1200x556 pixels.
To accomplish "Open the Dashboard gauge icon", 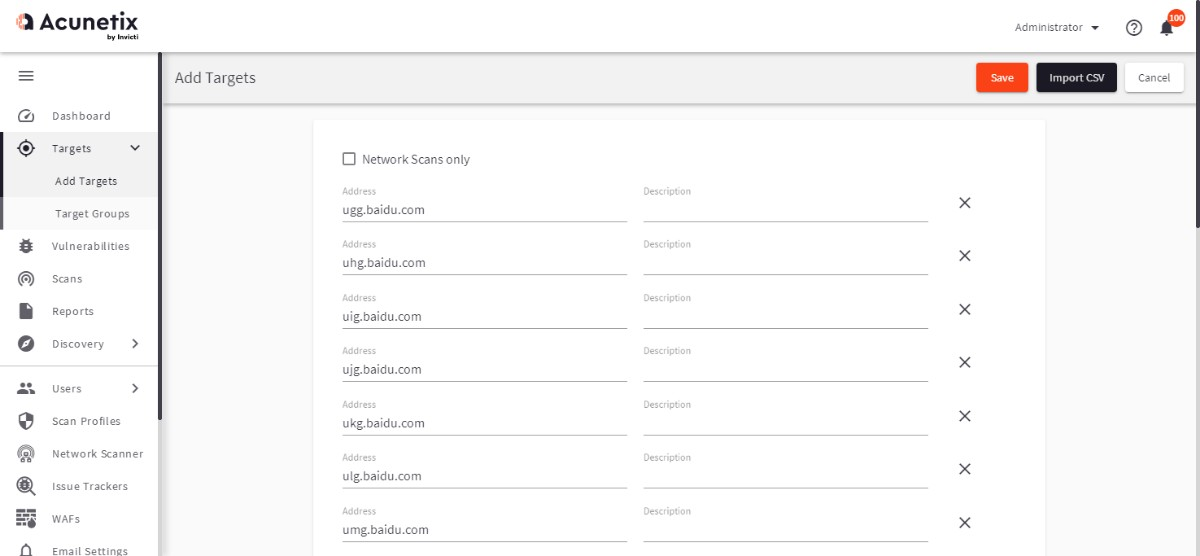I will pos(27,116).
